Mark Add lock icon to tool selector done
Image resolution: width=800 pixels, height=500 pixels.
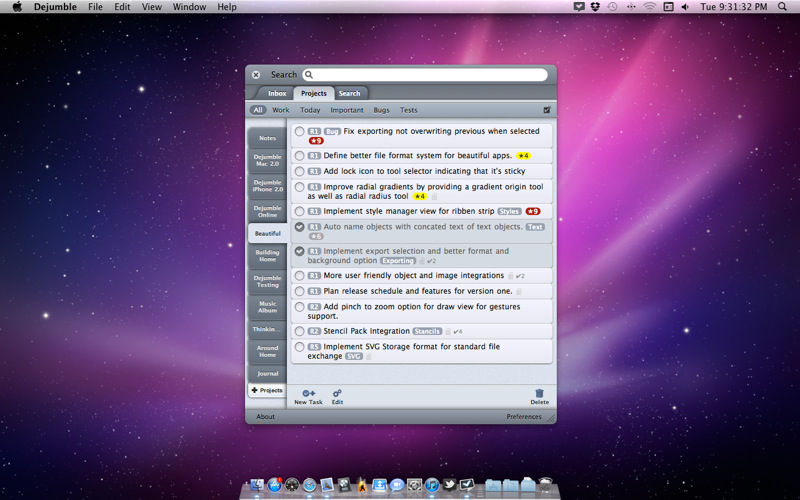300,171
